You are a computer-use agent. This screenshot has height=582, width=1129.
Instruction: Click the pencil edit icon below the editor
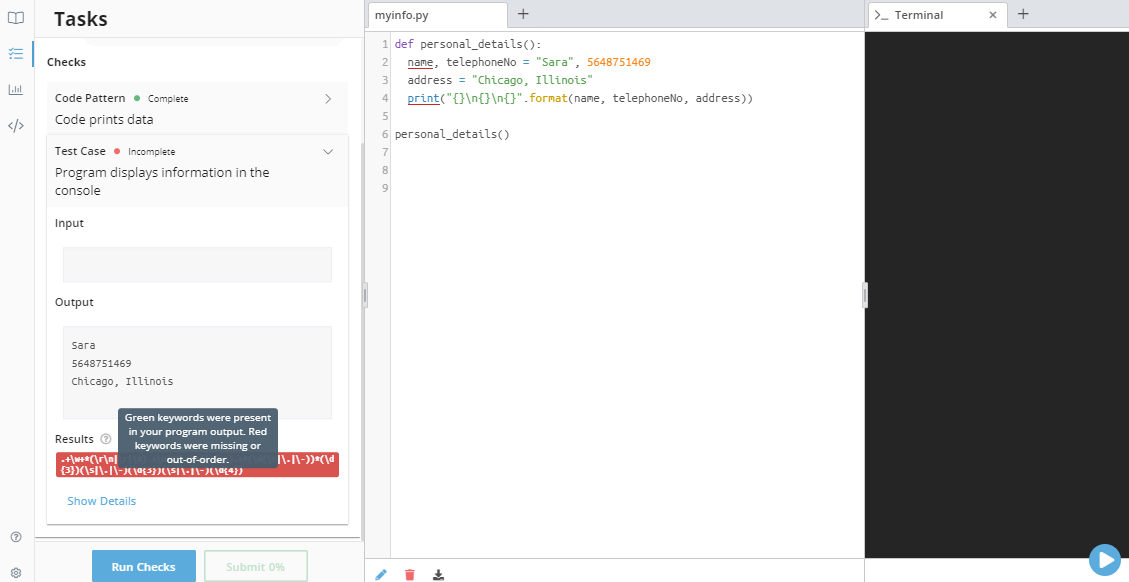(x=380, y=574)
